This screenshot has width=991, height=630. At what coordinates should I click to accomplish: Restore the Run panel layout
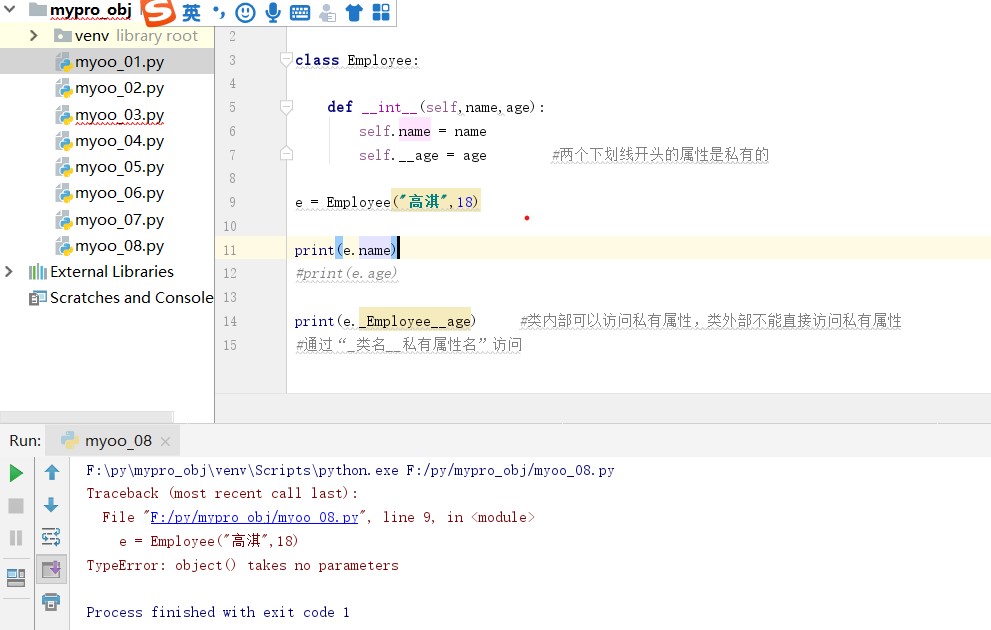point(16,578)
